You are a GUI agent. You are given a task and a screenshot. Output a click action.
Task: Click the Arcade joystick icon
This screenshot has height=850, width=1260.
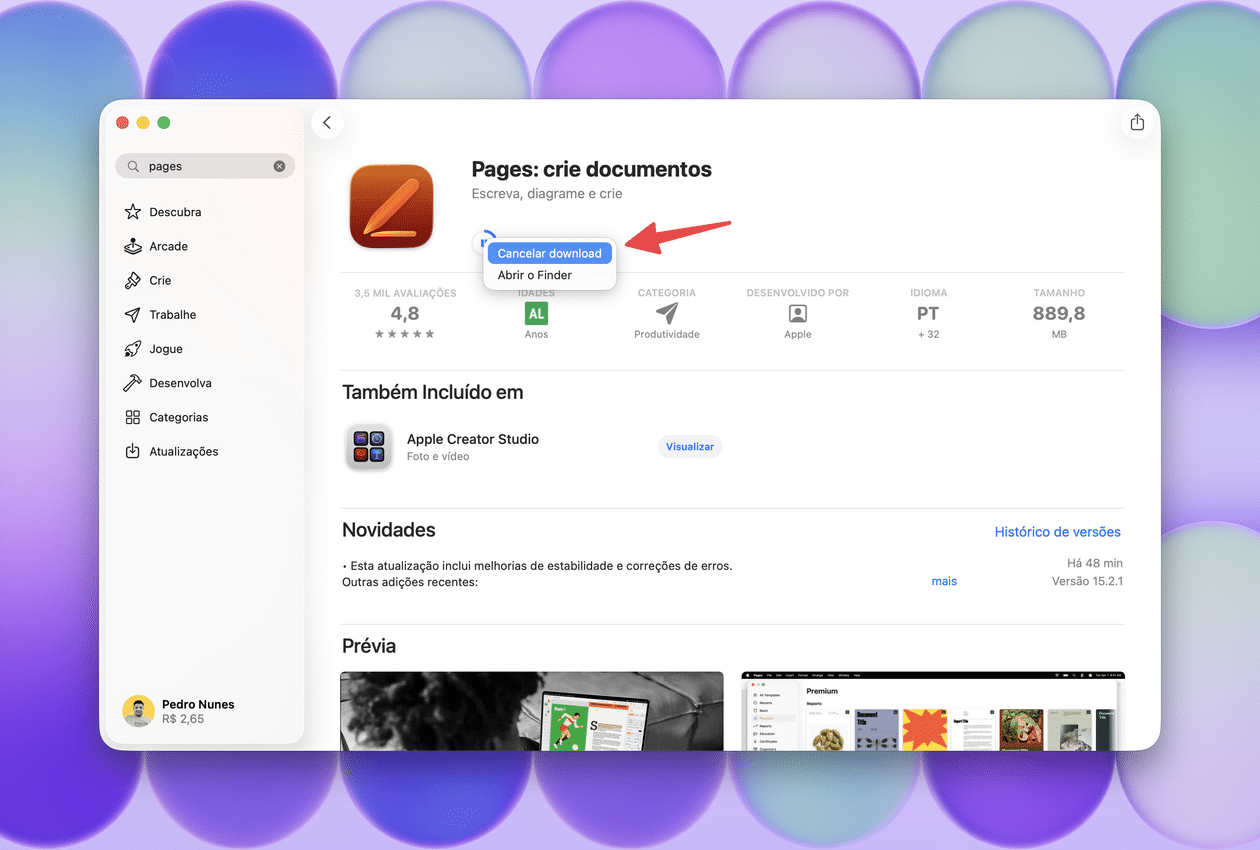[132, 246]
